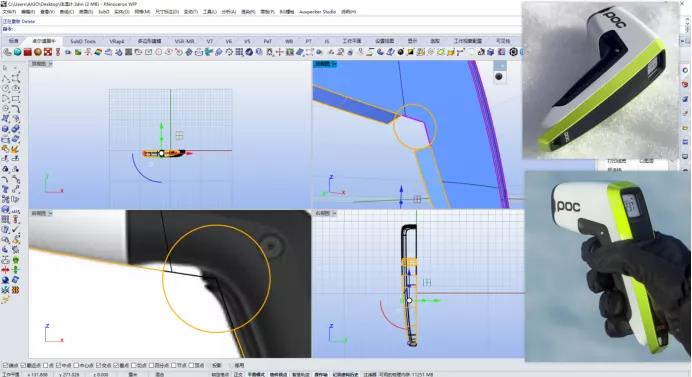Toggle 智慧轨迹 in status bar
The width and height of the screenshot is (692, 377).
click(301, 374)
